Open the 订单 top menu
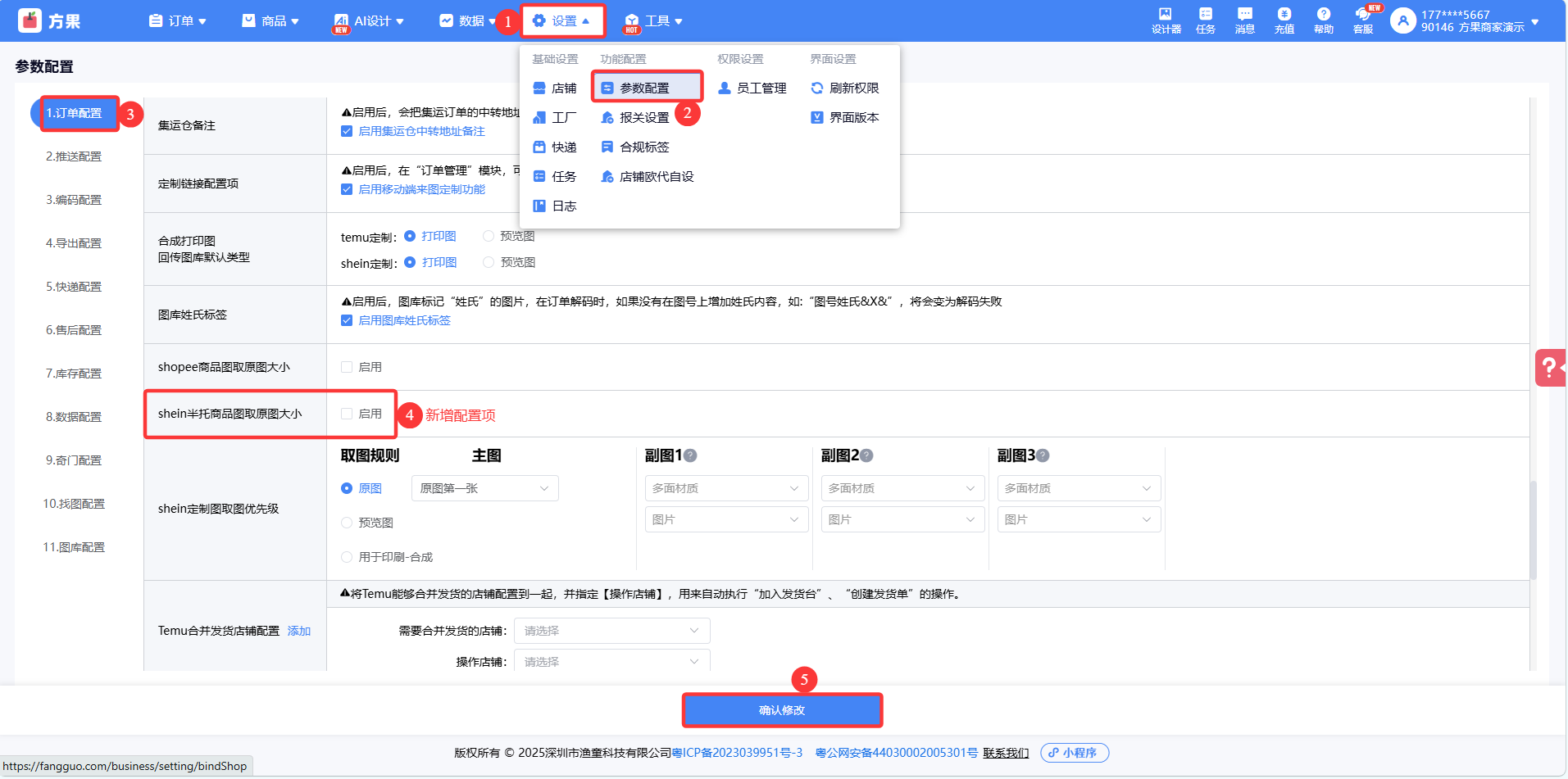Image resolution: width=1568 pixels, height=779 pixels. pos(178,21)
